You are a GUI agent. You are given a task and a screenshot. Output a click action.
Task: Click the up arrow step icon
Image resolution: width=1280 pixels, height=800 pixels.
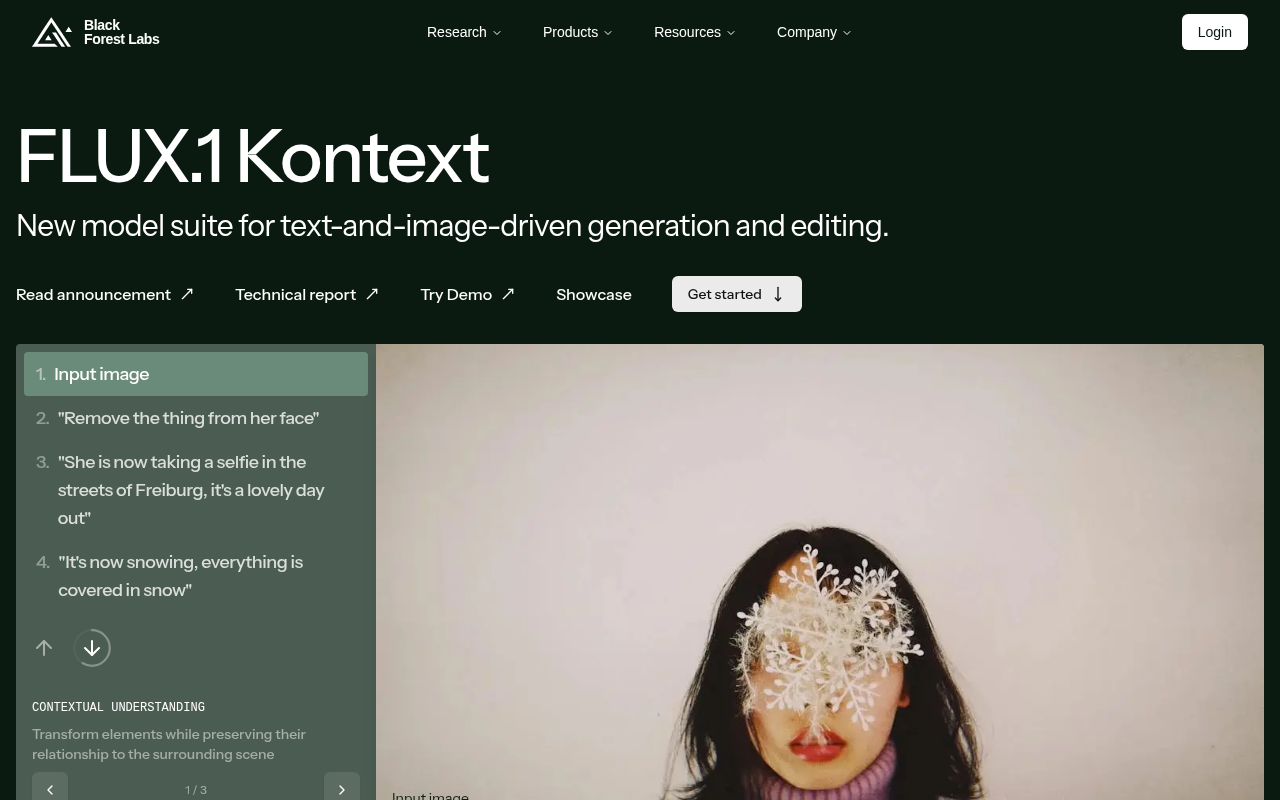tap(44, 648)
